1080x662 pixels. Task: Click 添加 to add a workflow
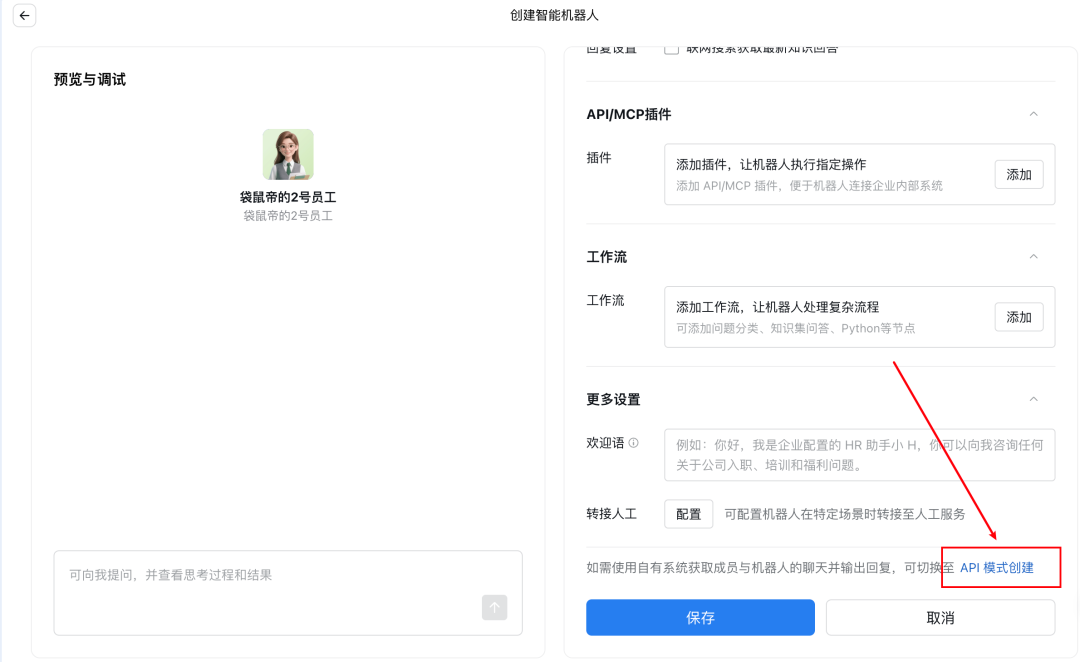1018,316
